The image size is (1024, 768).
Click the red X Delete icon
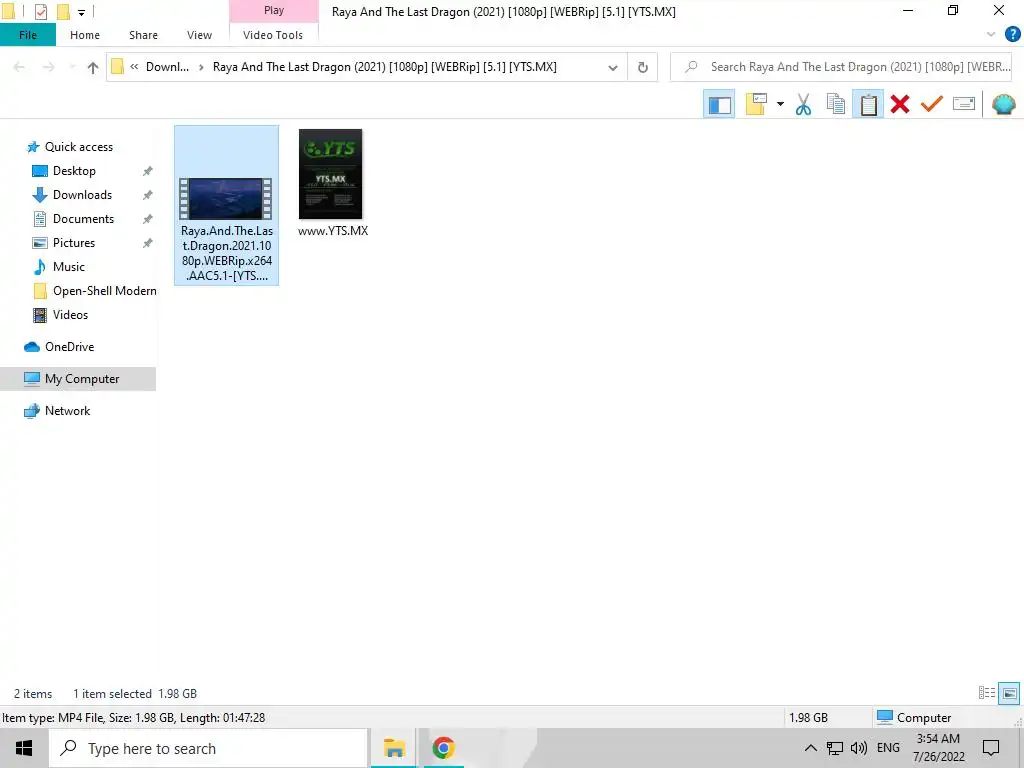coord(899,104)
